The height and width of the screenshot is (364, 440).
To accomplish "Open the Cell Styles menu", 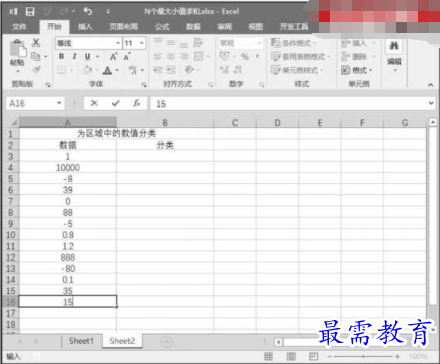I will 297,70.
